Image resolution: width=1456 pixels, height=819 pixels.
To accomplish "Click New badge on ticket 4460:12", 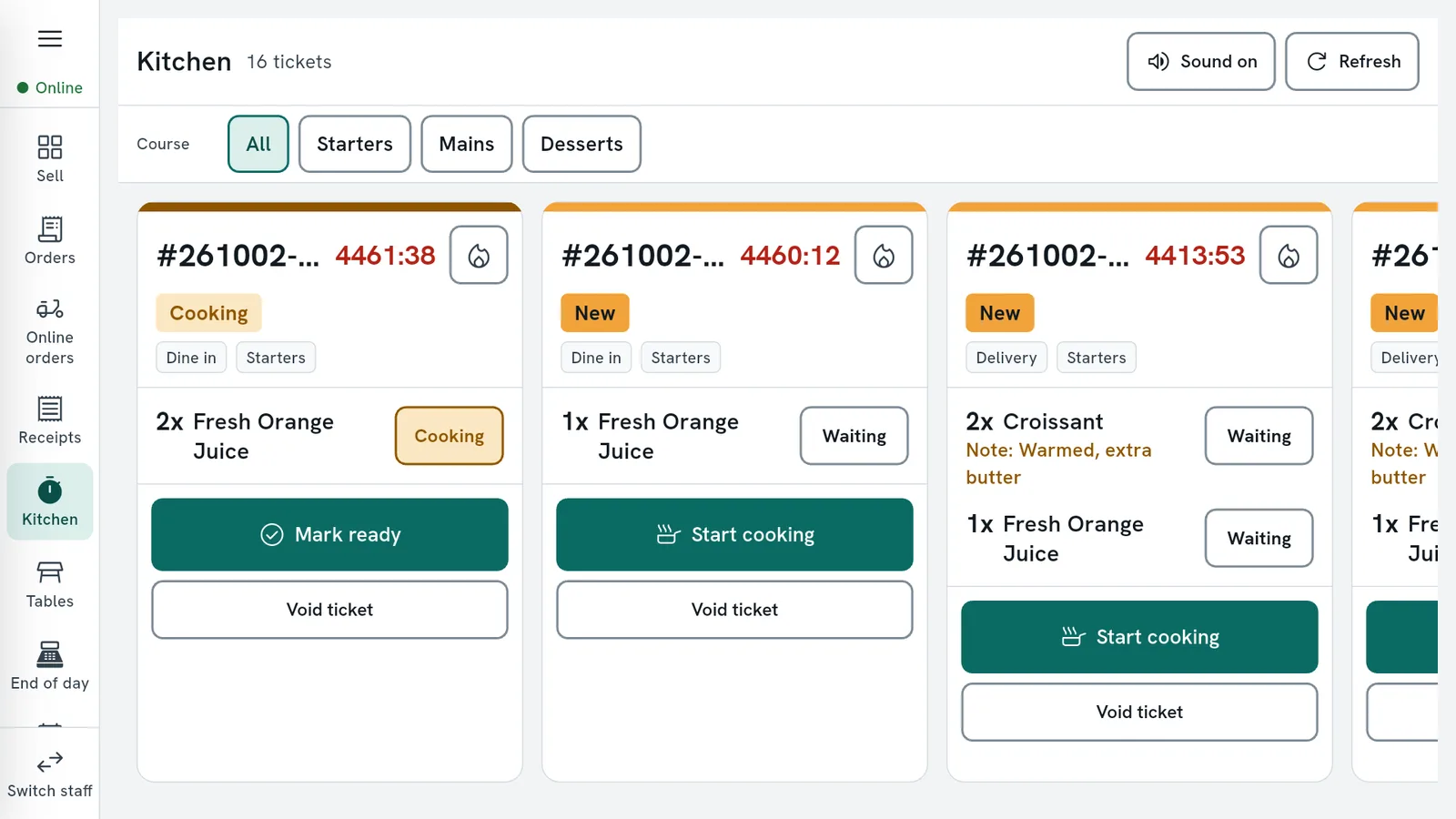I will coord(595,313).
